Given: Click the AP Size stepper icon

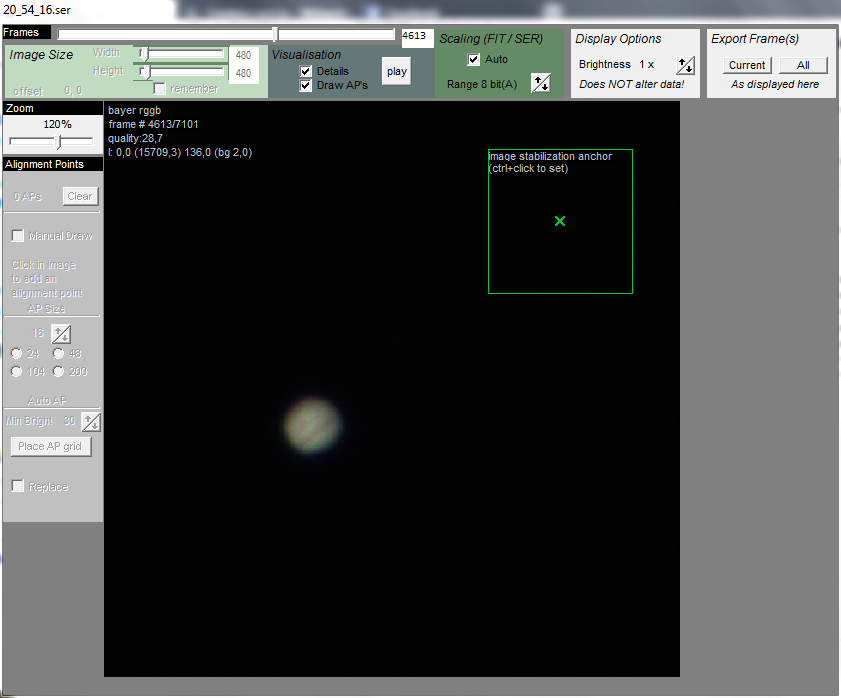Looking at the screenshot, I should 61,334.
